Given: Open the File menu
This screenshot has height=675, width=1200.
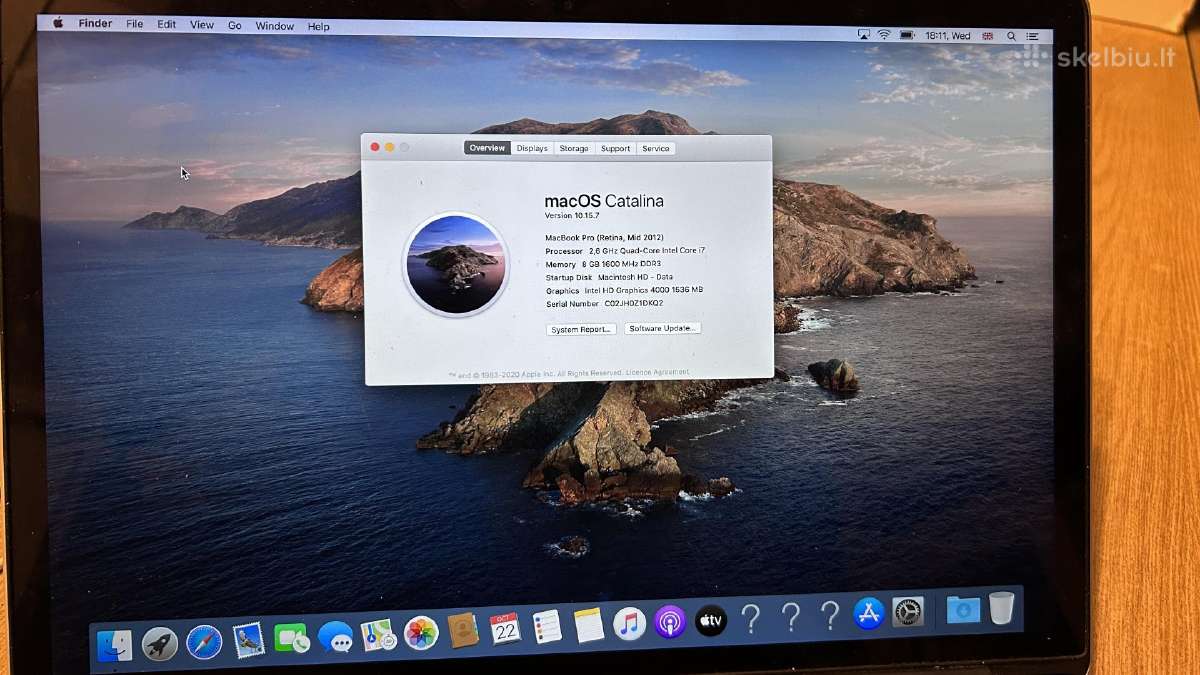Looking at the screenshot, I should [x=135, y=24].
